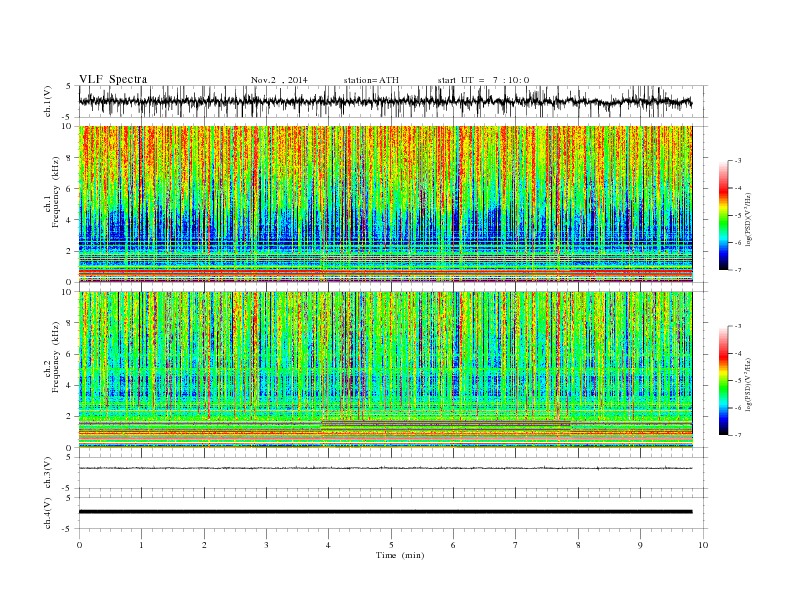The width and height of the screenshot is (792, 612).
Task: Select the "start UT = 7 :10: 0" label
Action: (x=483, y=80)
